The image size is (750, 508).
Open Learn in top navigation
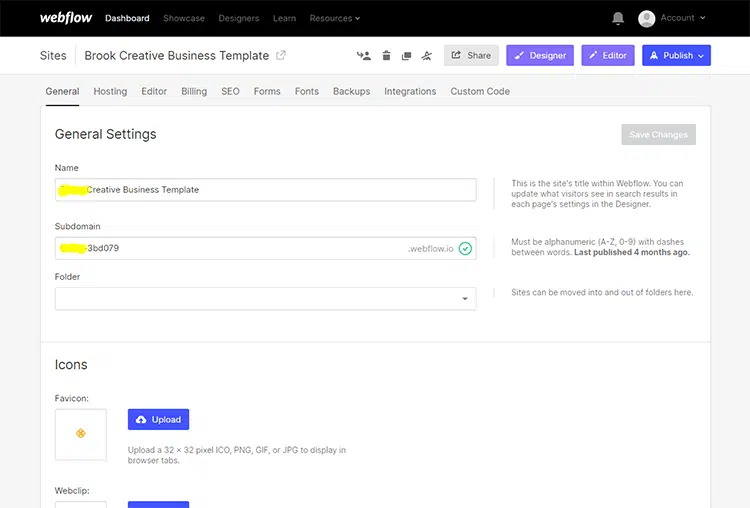pyautogui.click(x=284, y=18)
